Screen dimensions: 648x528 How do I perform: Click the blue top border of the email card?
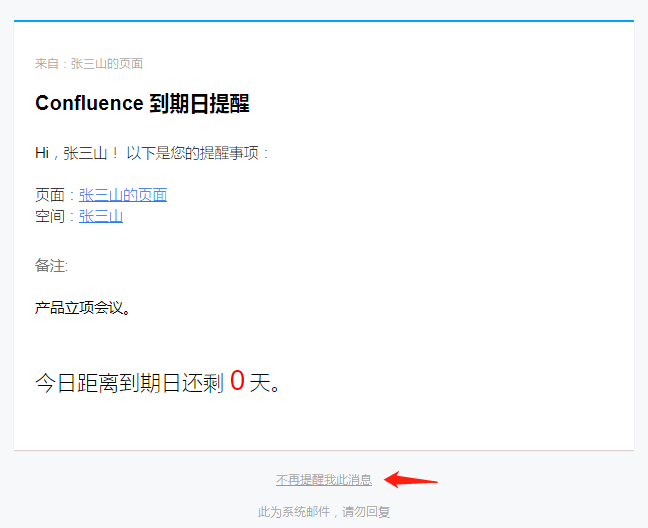pyautogui.click(x=324, y=20)
